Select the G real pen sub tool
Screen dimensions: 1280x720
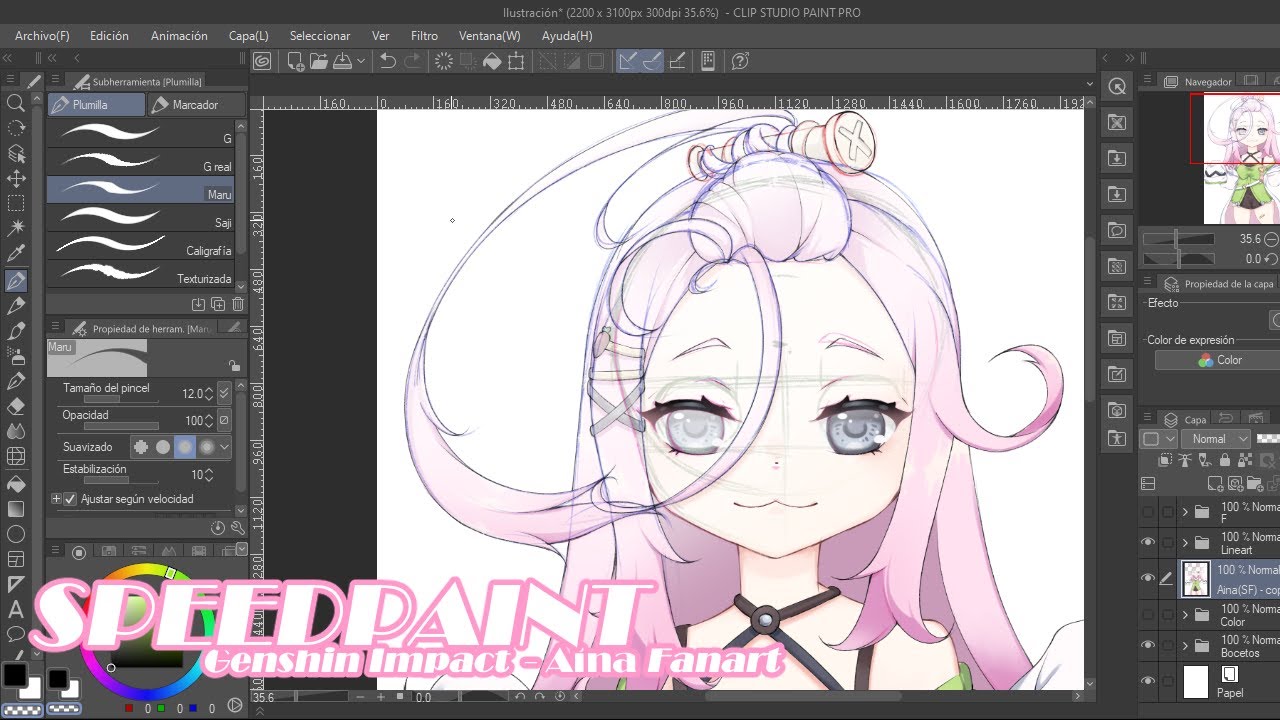140,163
